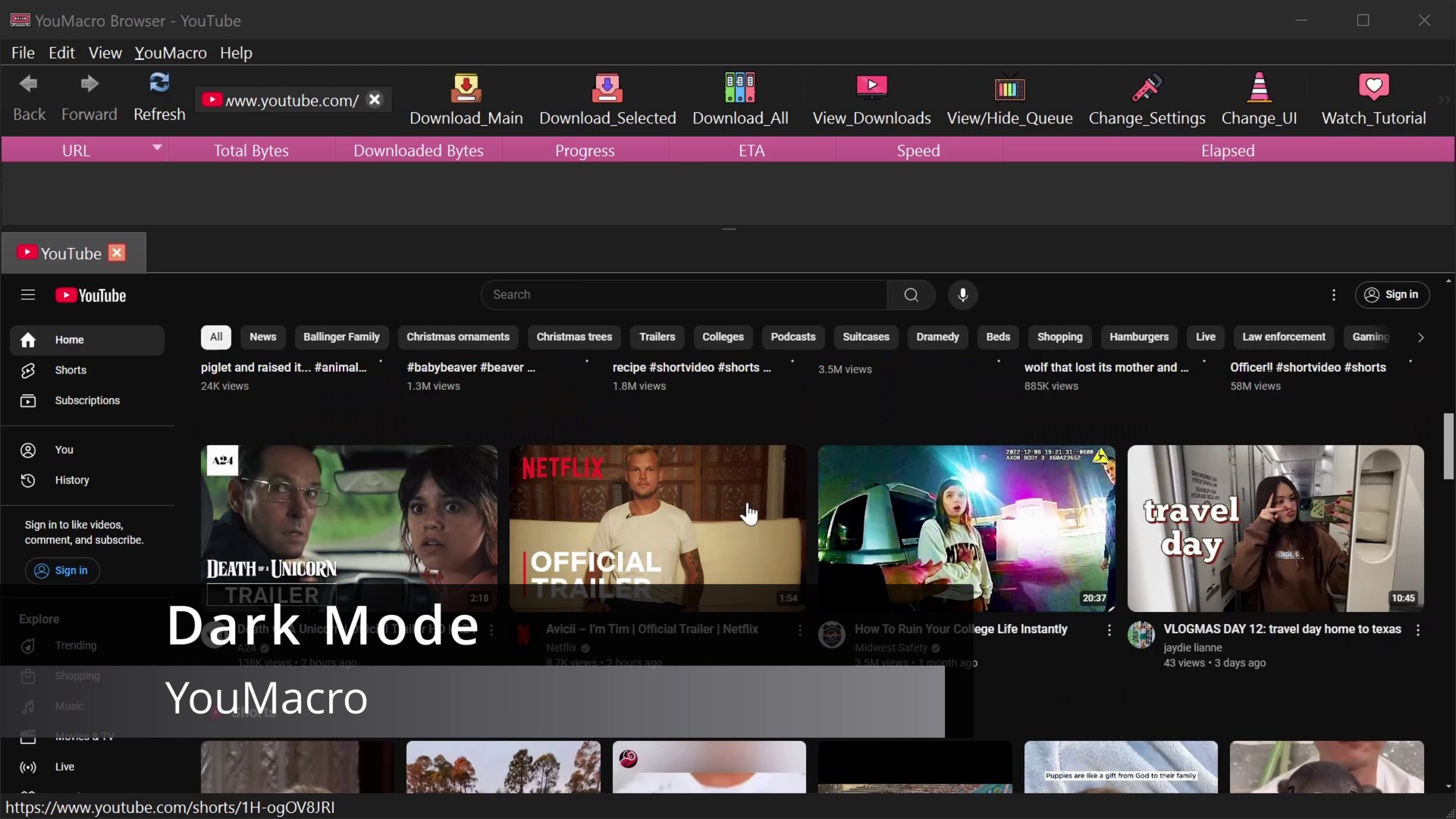Open the Watch_Tutorial icon
The width and height of the screenshot is (1456, 819).
[1373, 99]
